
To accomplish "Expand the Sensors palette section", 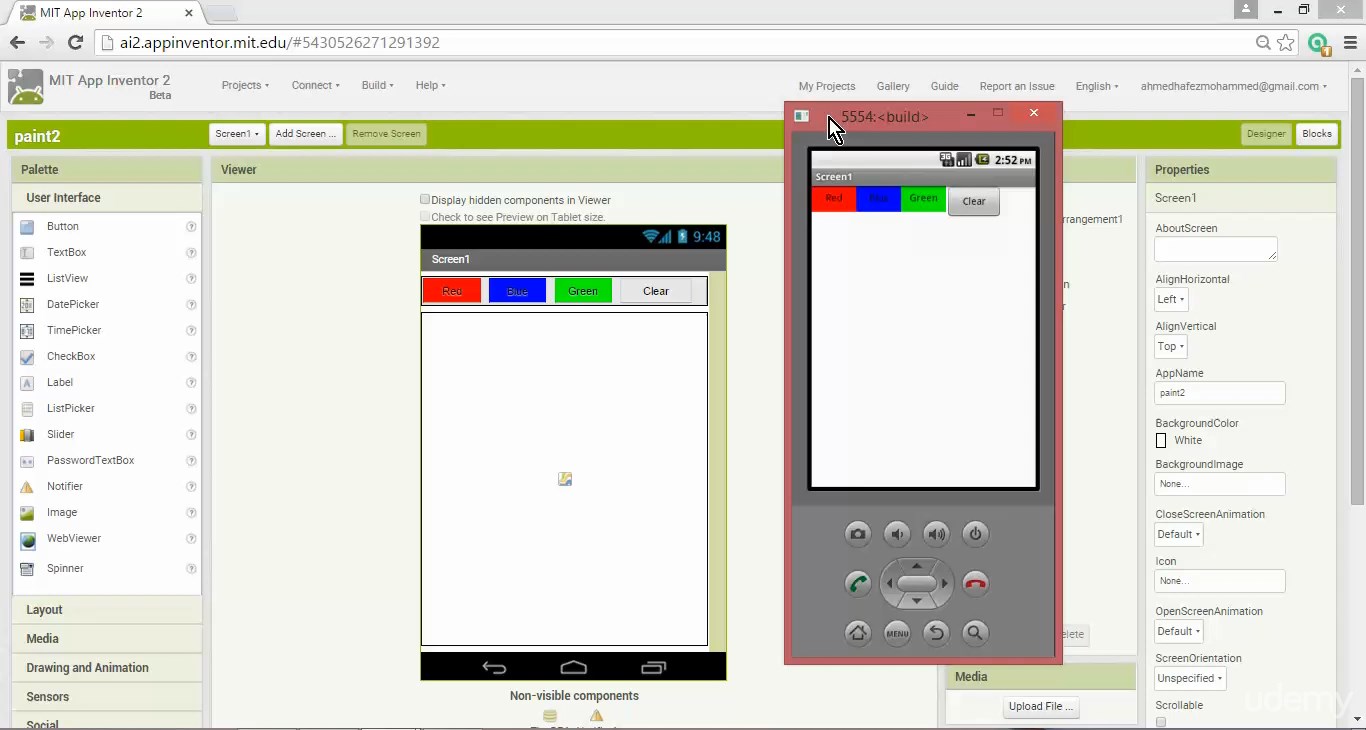I will [107, 697].
